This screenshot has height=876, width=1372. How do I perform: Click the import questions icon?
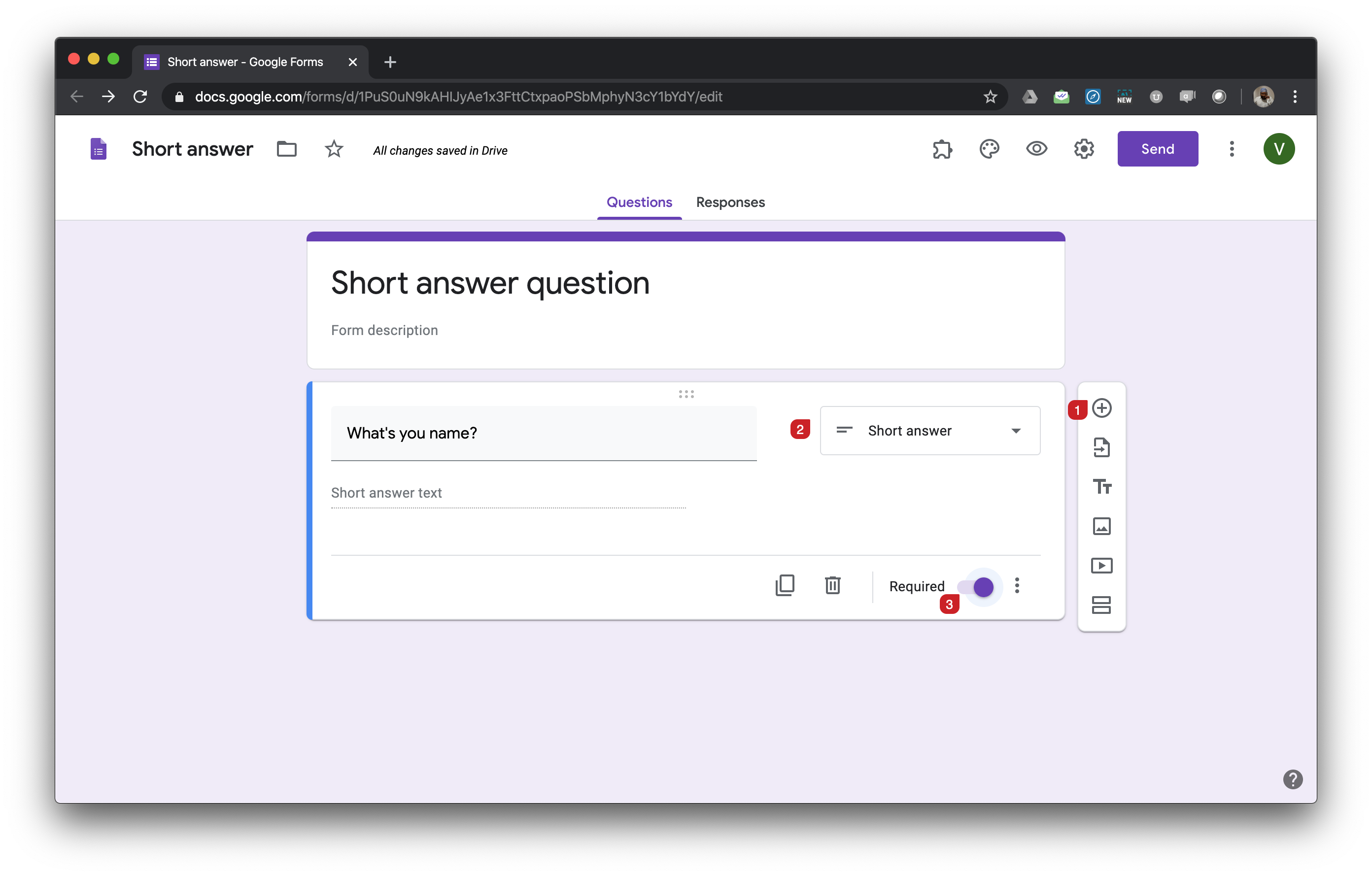(1100, 447)
